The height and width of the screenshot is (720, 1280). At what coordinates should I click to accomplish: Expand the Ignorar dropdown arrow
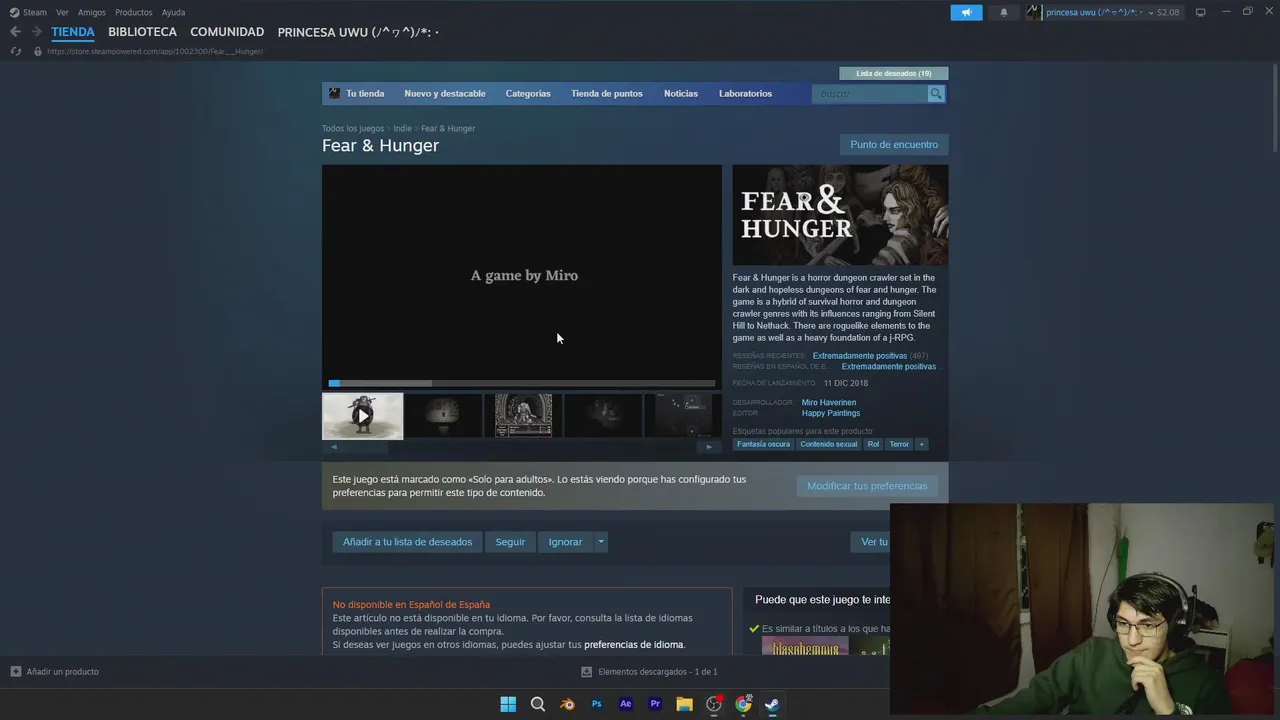point(601,542)
